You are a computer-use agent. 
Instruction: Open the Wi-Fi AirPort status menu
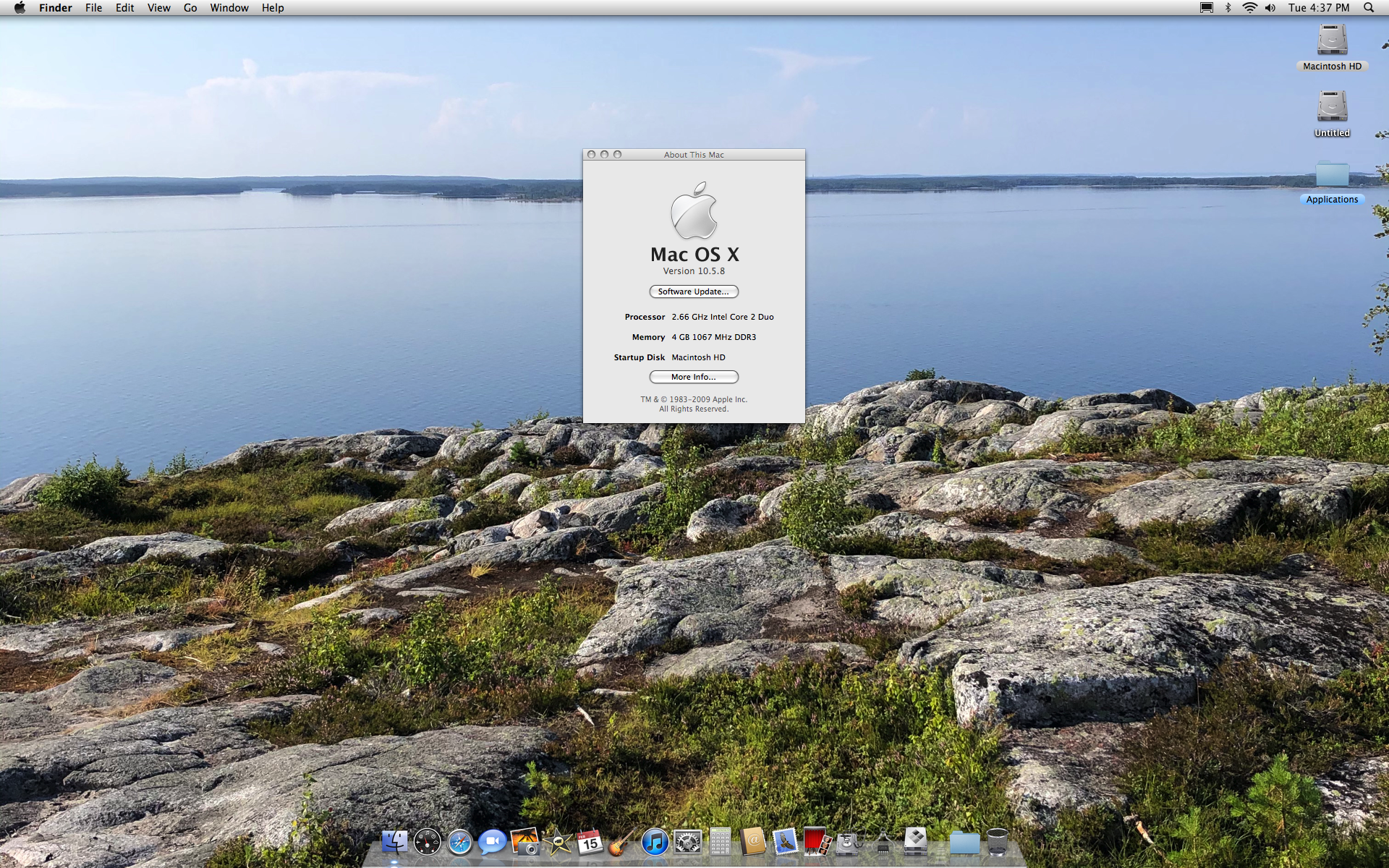coord(1249,7)
